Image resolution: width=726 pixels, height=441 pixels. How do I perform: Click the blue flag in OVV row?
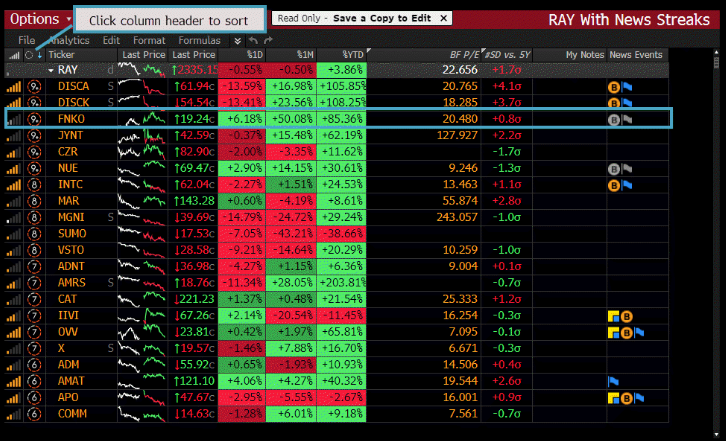click(639, 333)
